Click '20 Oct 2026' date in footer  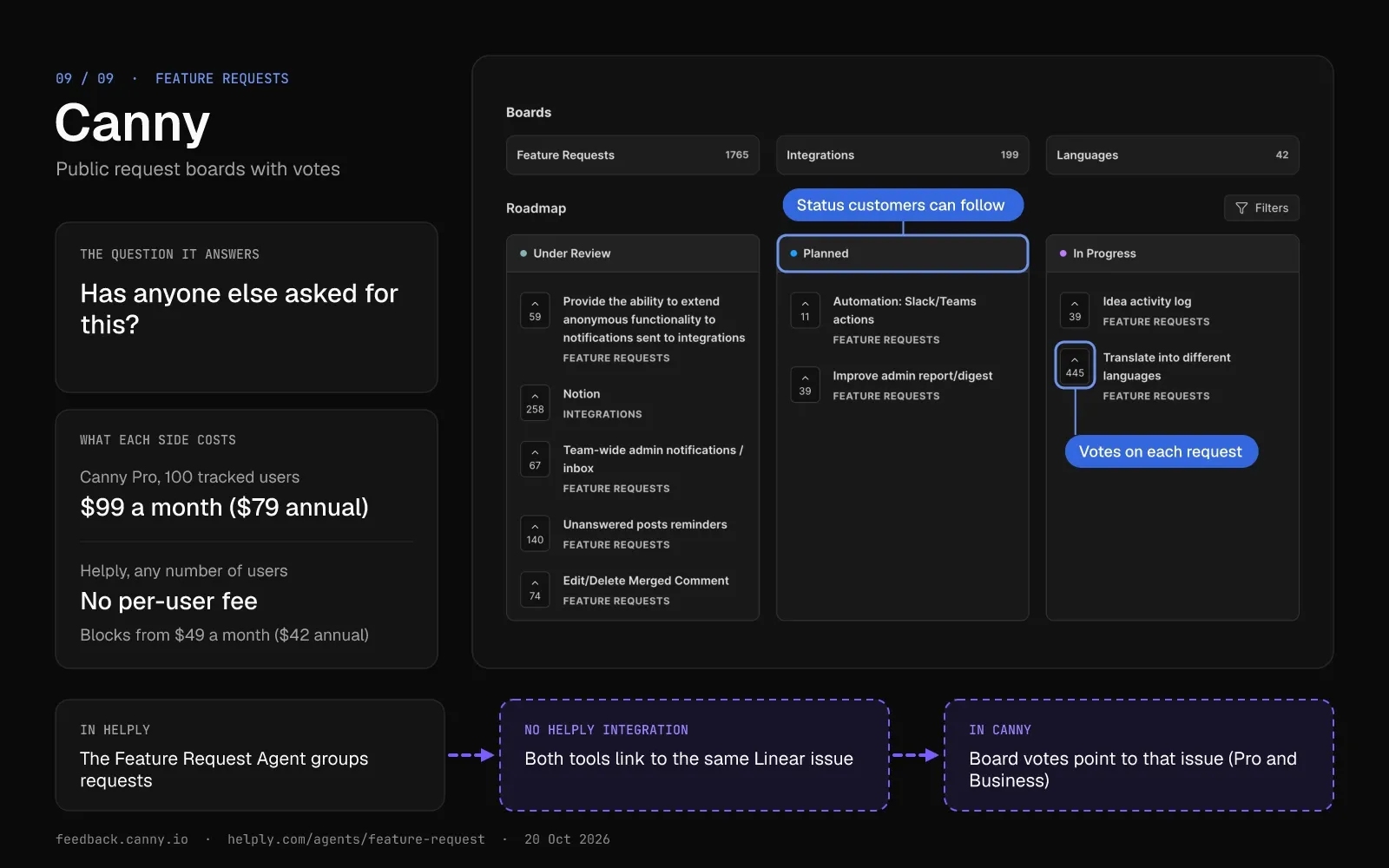tap(567, 839)
